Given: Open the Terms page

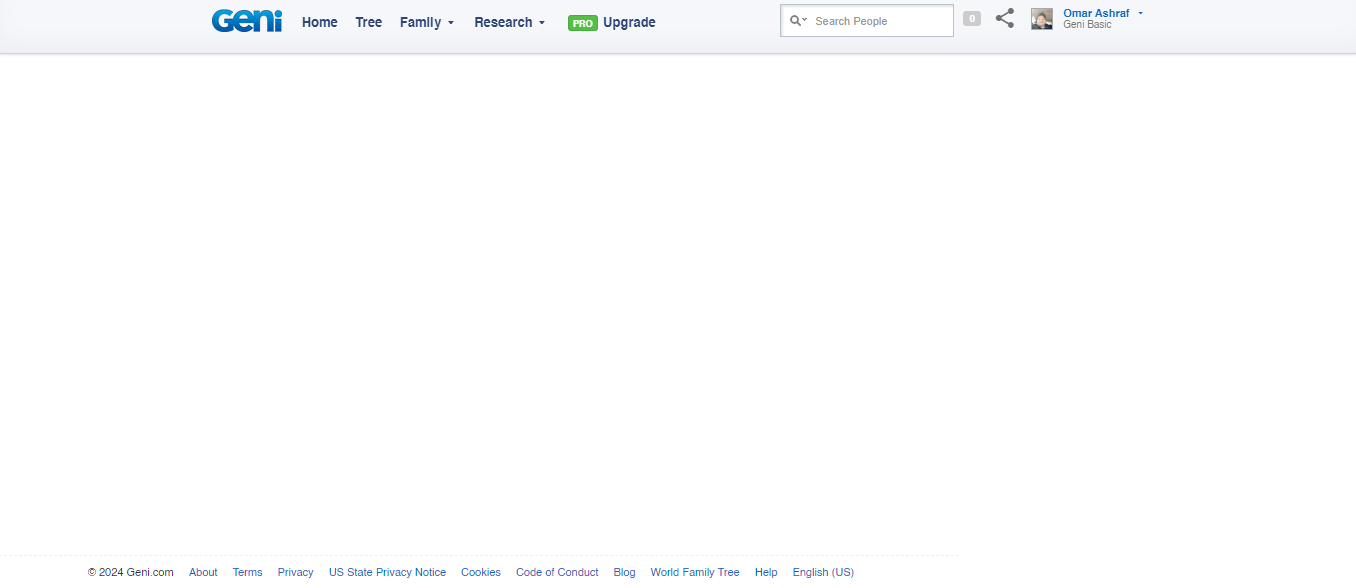Looking at the screenshot, I should (247, 572).
